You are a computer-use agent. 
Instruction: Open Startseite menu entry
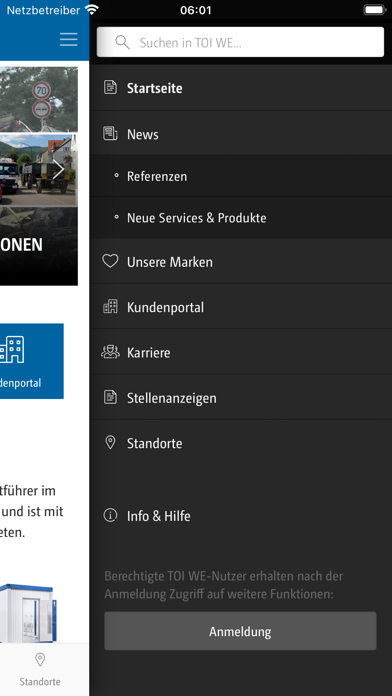tap(241, 88)
